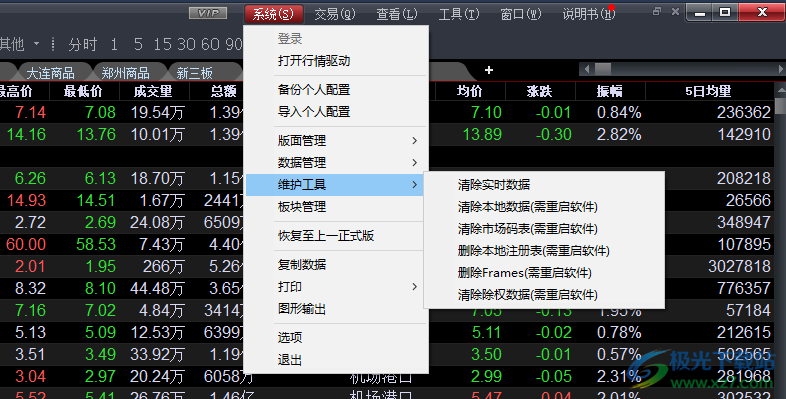The height and width of the screenshot is (399, 786).
Task: Choose 恢复至上一正式版
Action: pos(335,236)
